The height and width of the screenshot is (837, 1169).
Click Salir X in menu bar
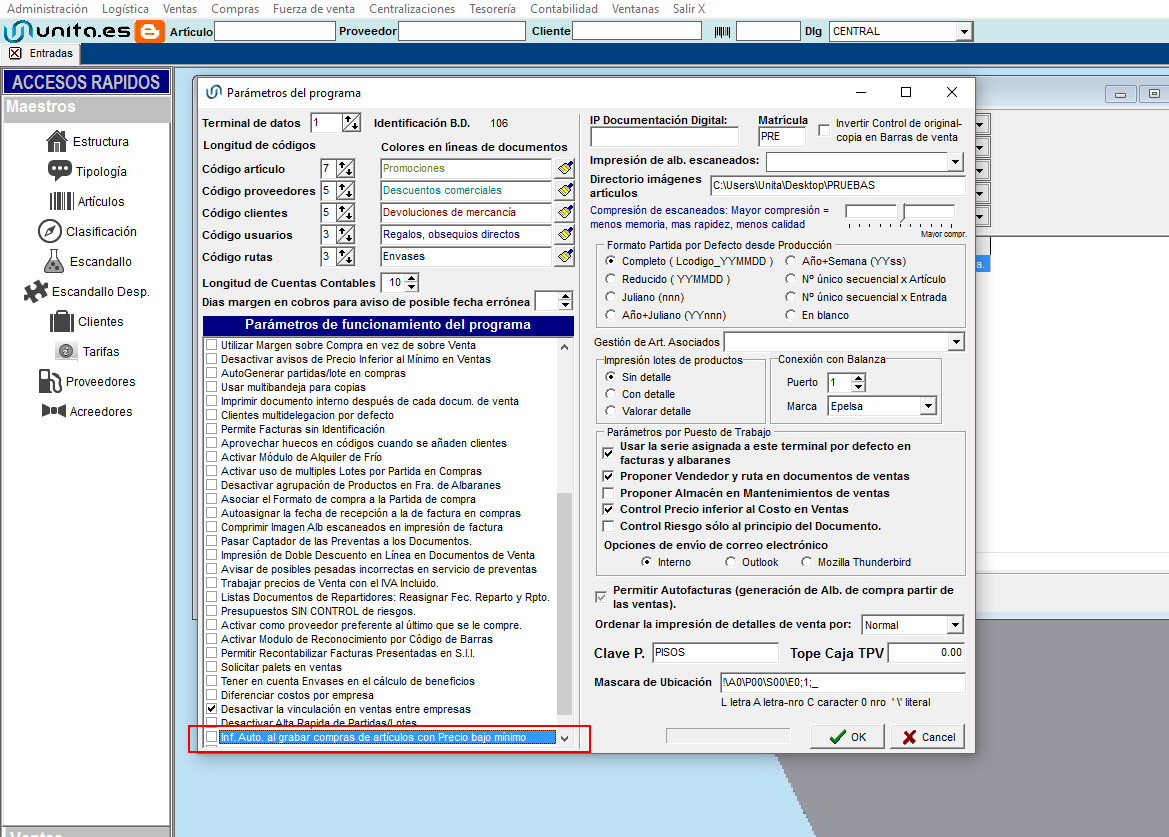[x=688, y=9]
